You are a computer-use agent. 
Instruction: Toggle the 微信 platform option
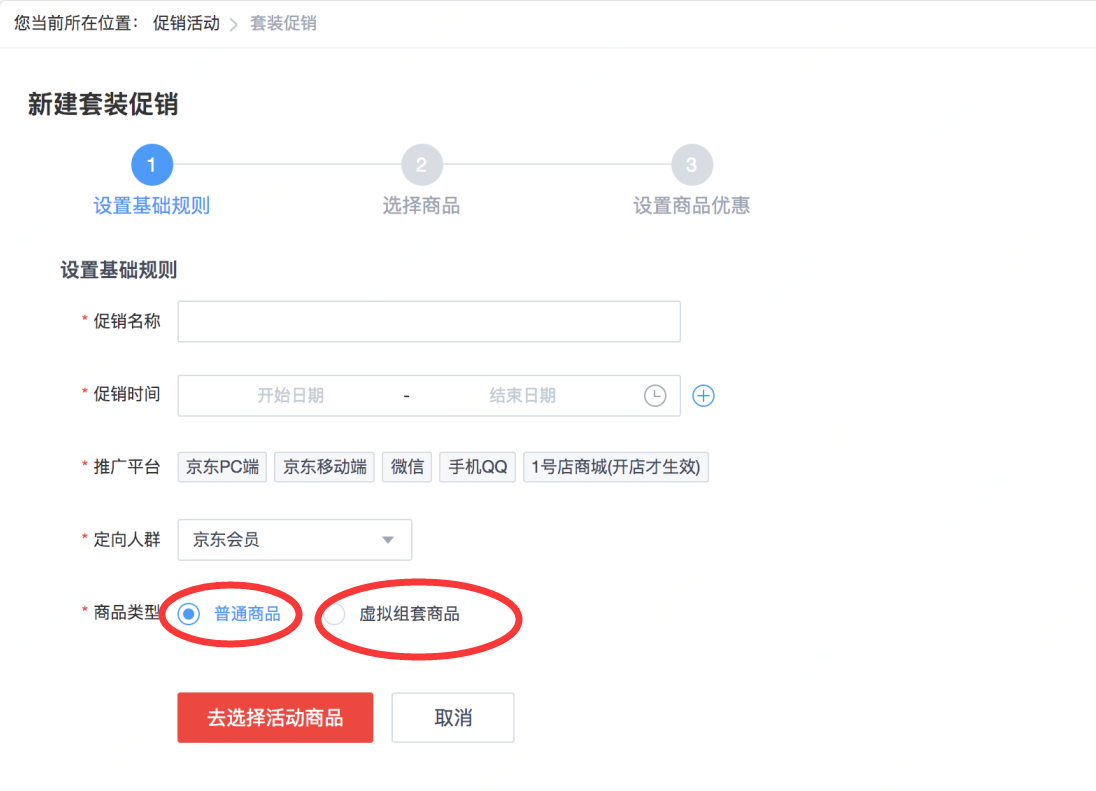[407, 467]
